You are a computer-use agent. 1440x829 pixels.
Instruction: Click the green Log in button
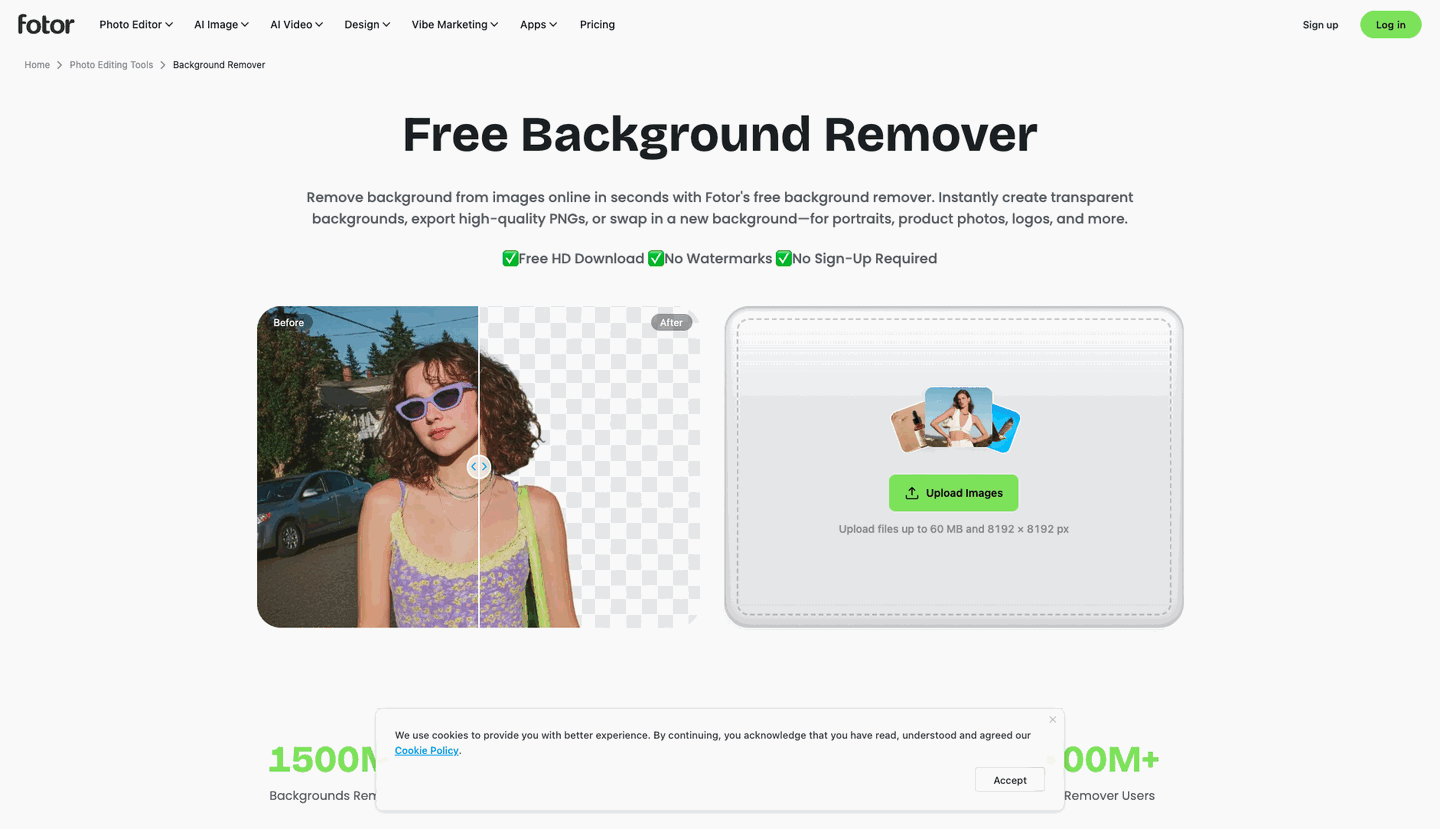[1390, 25]
